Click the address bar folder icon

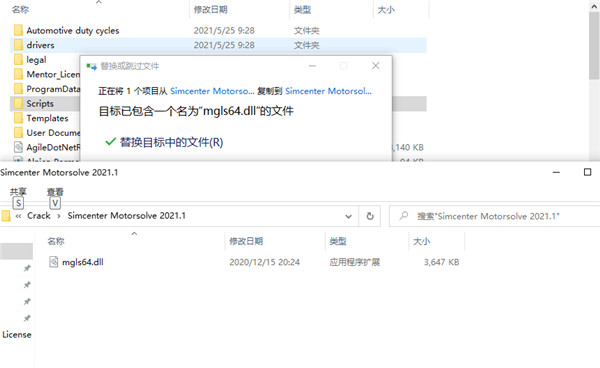coord(6,216)
